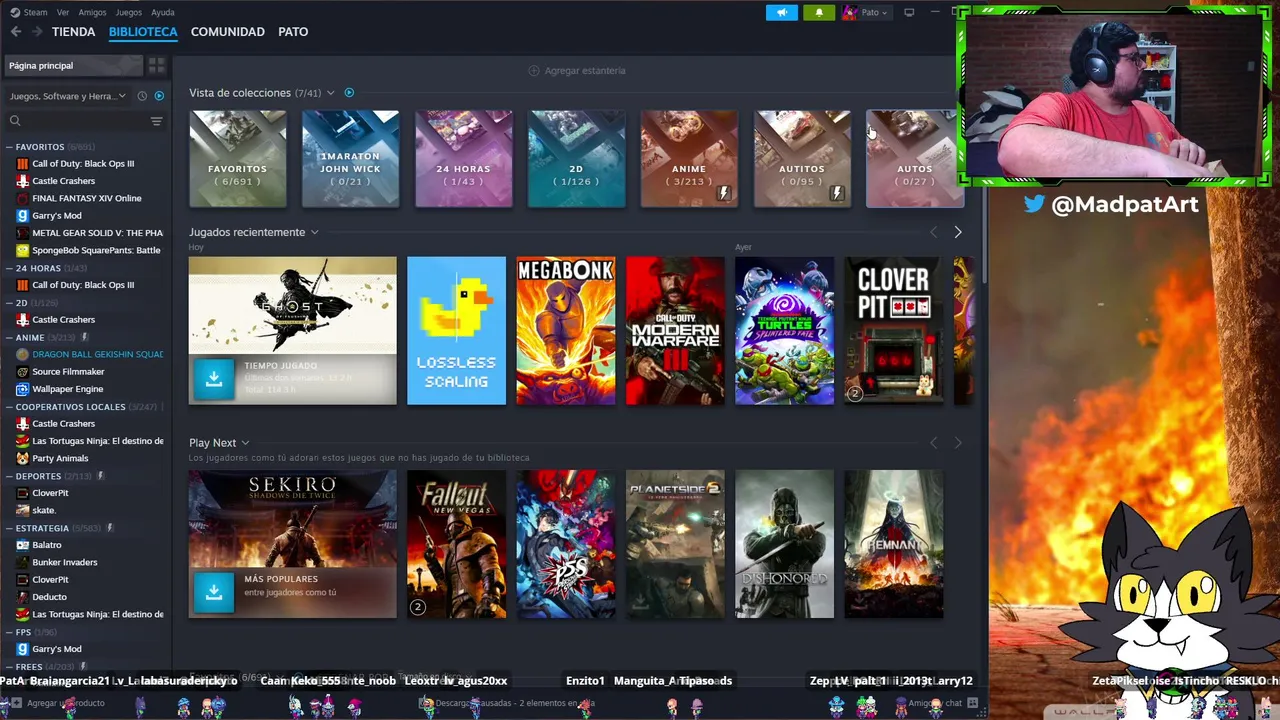The height and width of the screenshot is (720, 1280).
Task: Download Sekiro with the blue arrow
Action: click(x=213, y=592)
